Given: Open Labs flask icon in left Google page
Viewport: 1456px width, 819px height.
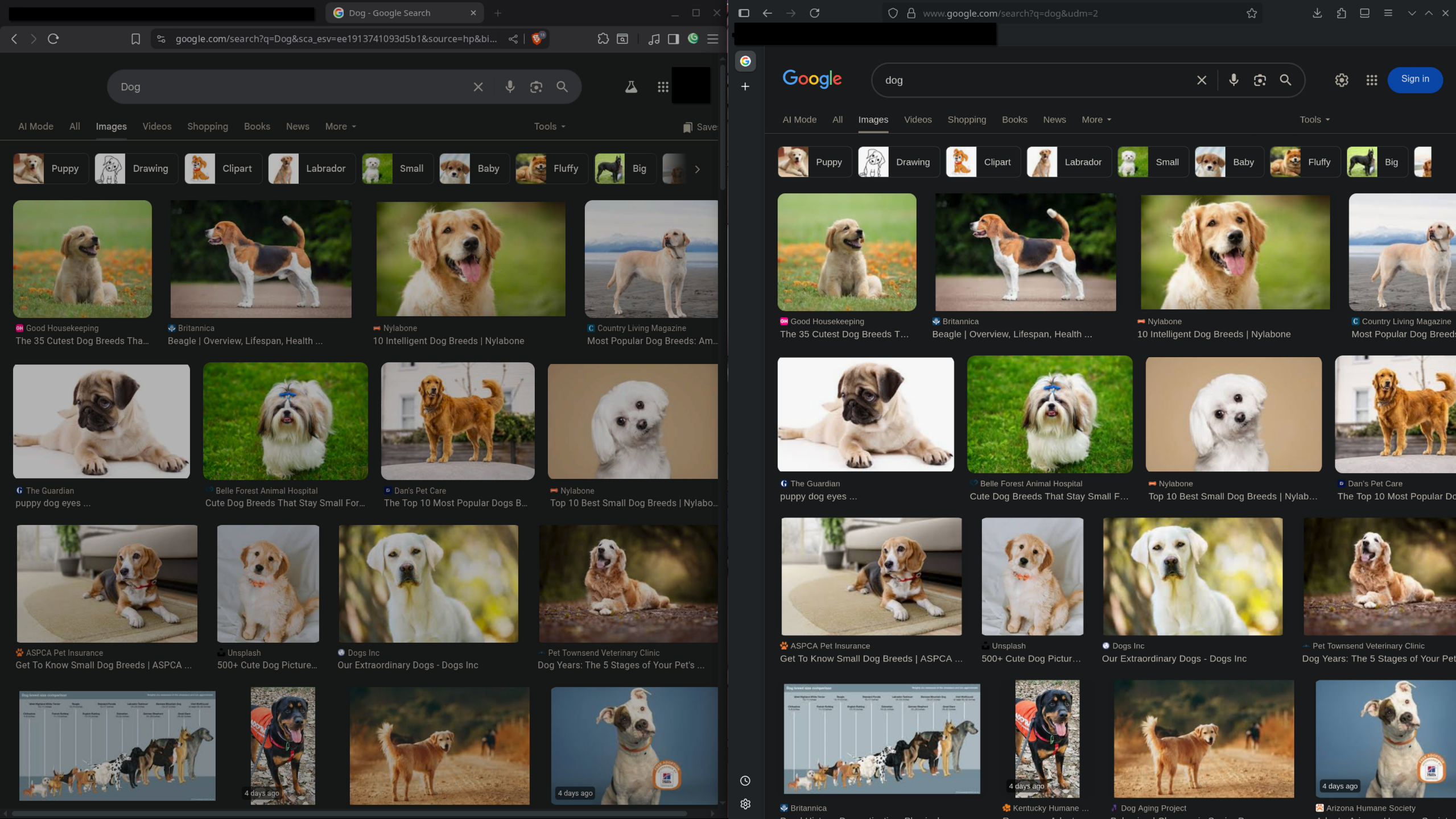Looking at the screenshot, I should click(630, 87).
